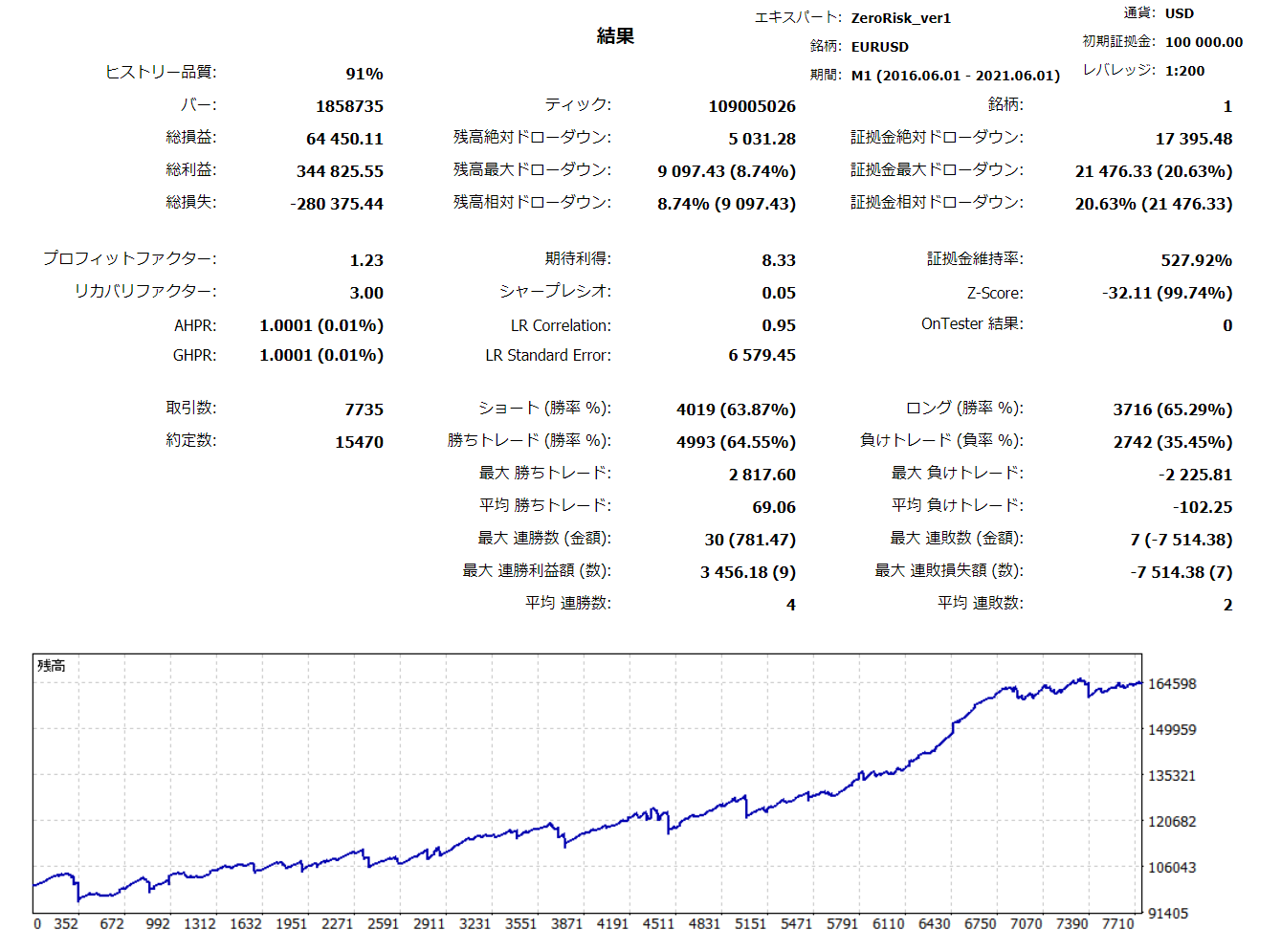Click balance chart axis value 135321
This screenshot has height=952, width=1281.
1172,776
